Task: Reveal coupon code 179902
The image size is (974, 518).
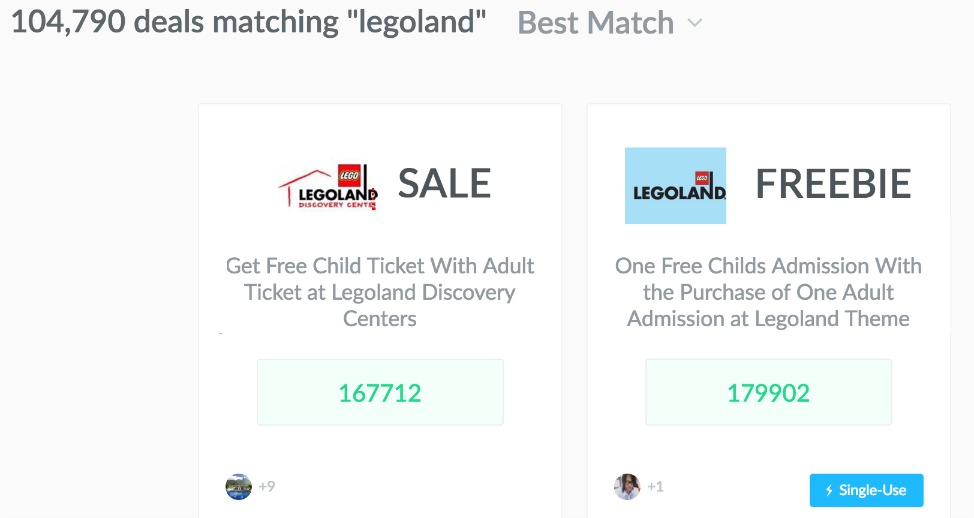Action: tap(768, 393)
